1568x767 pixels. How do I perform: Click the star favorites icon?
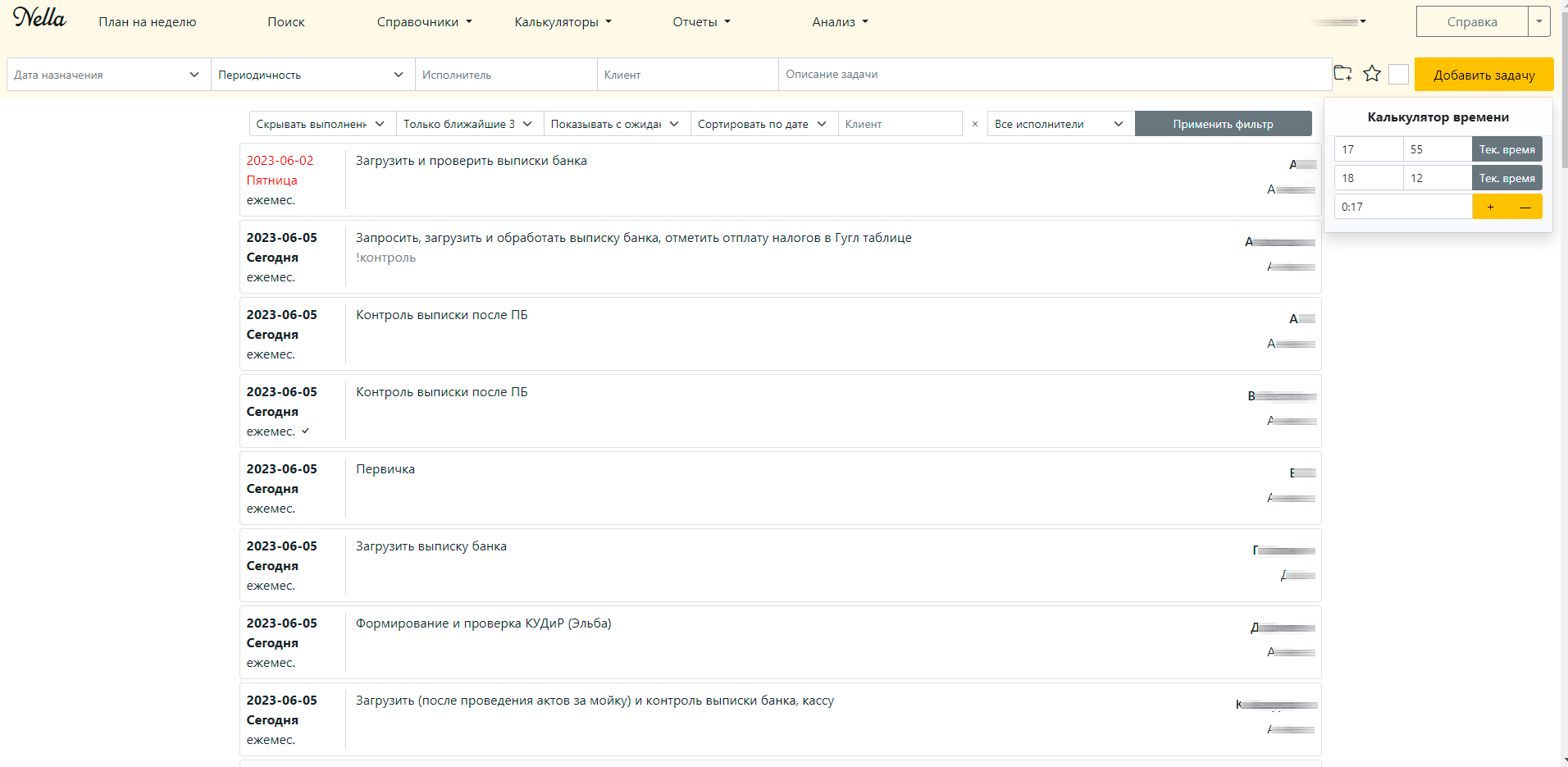pyautogui.click(x=1372, y=74)
